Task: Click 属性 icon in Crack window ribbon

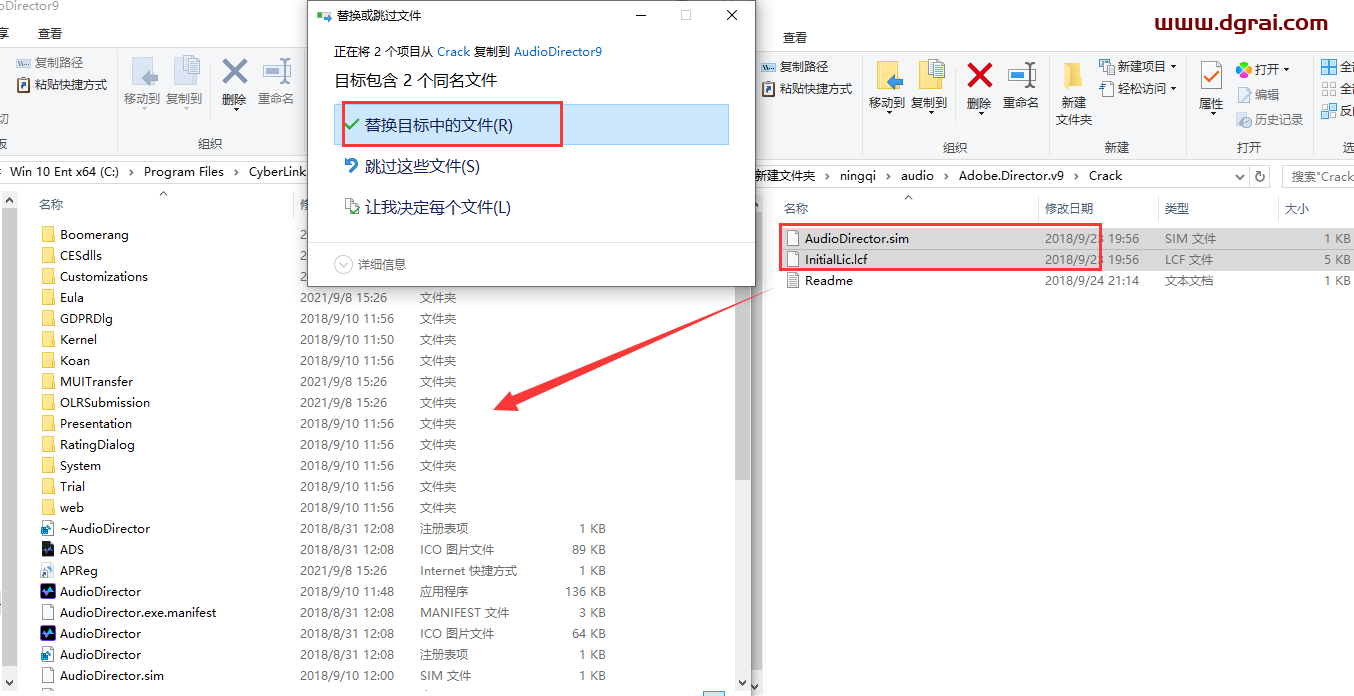Action: [1211, 85]
